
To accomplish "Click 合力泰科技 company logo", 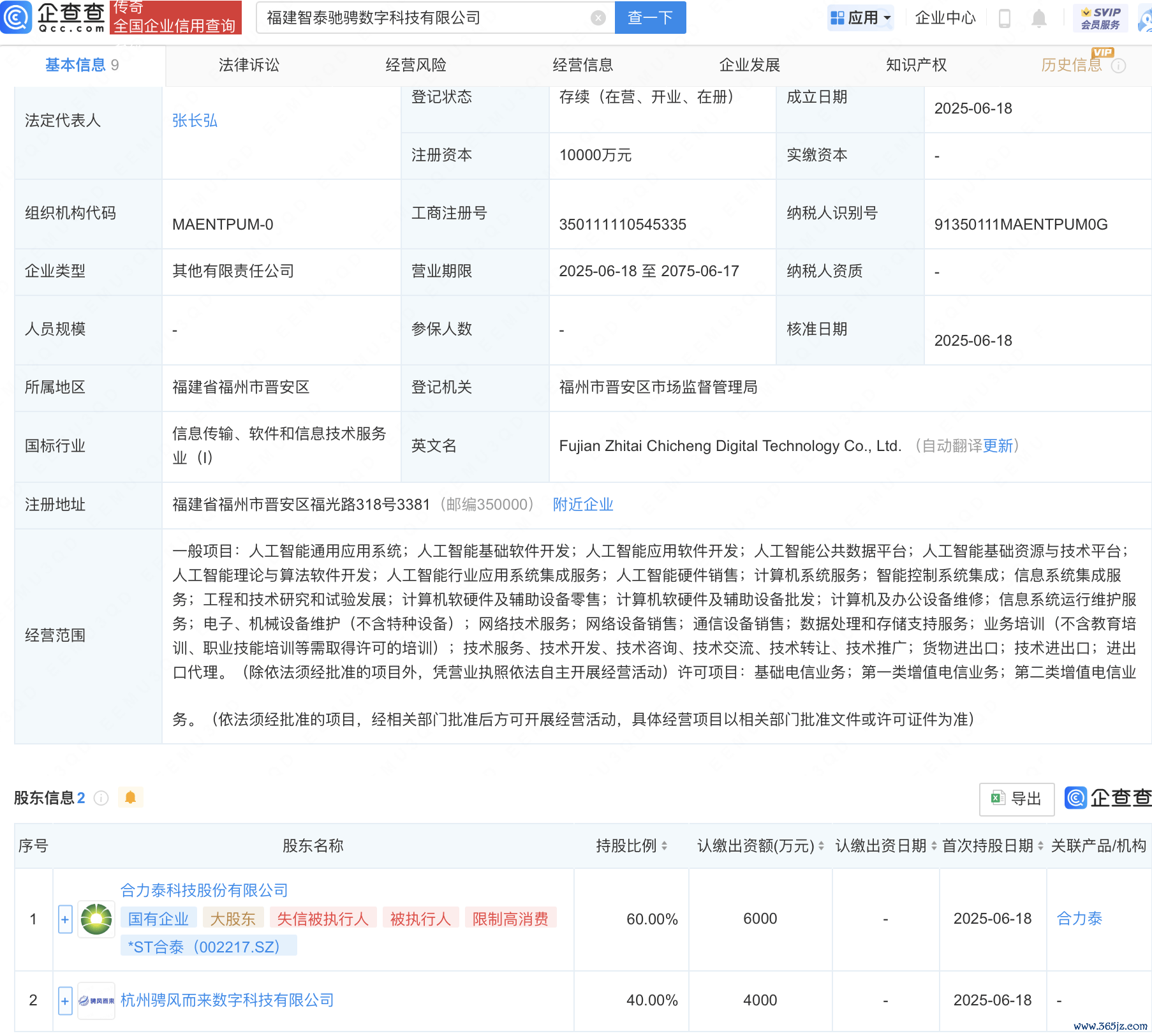I will [x=96, y=919].
